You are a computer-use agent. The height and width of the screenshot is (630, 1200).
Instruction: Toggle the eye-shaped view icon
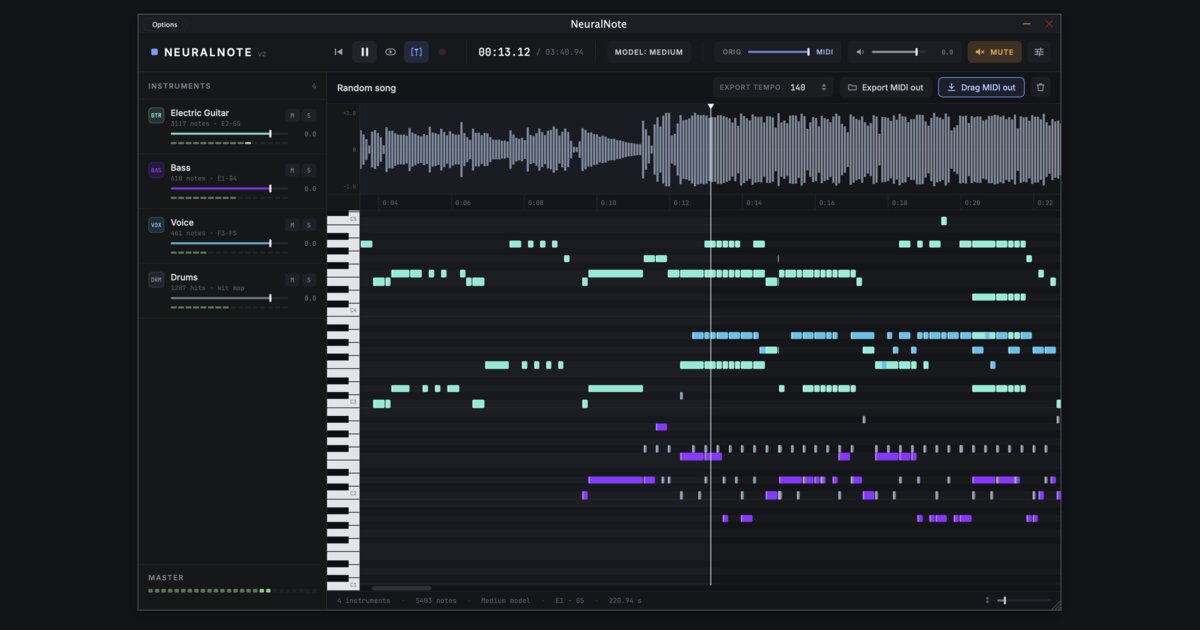point(390,52)
